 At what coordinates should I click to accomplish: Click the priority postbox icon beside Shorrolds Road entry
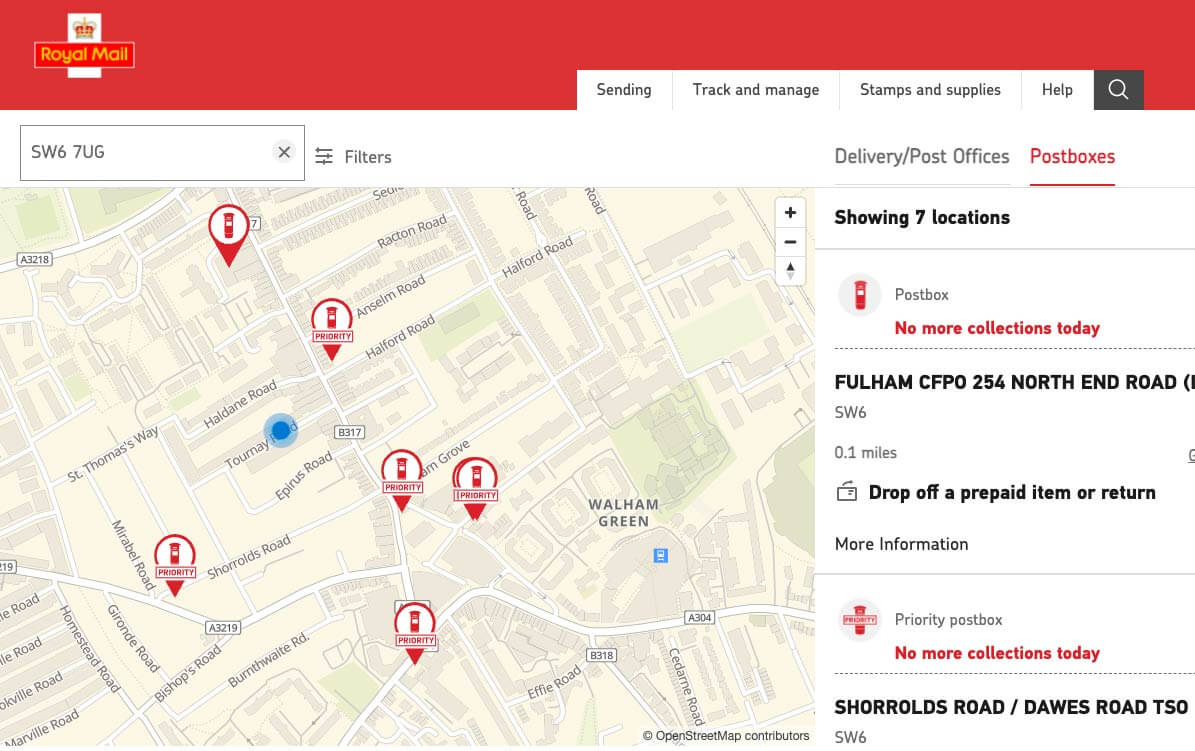click(860, 620)
